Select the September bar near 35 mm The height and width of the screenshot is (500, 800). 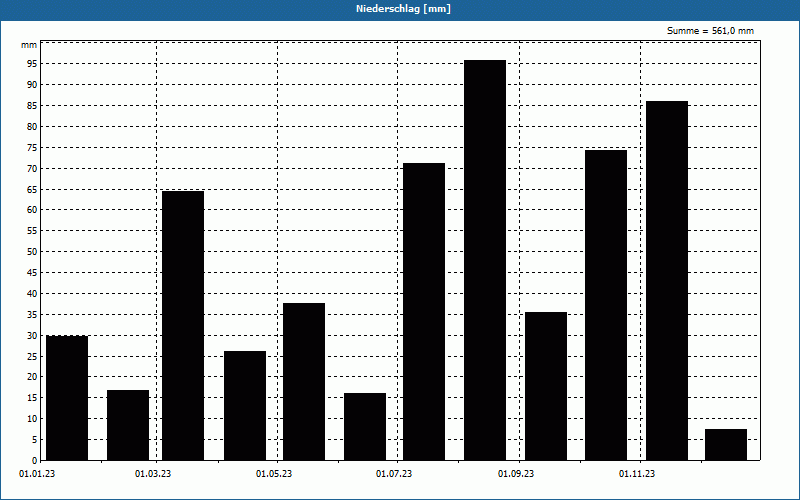coord(546,386)
